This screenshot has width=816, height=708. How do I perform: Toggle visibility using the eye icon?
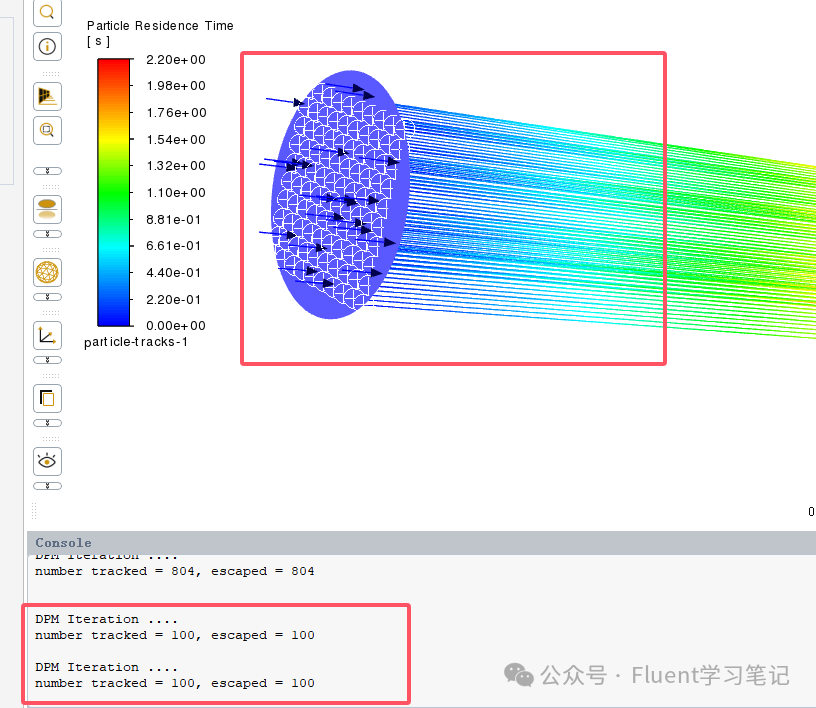47,461
